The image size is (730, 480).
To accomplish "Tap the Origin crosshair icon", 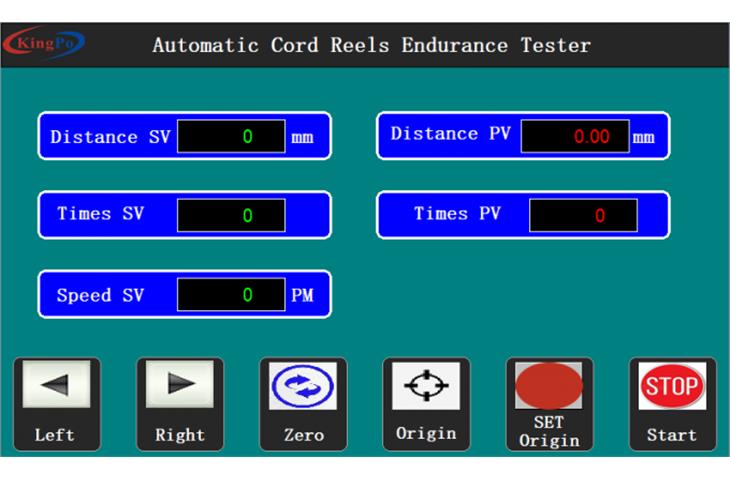I will [426, 385].
